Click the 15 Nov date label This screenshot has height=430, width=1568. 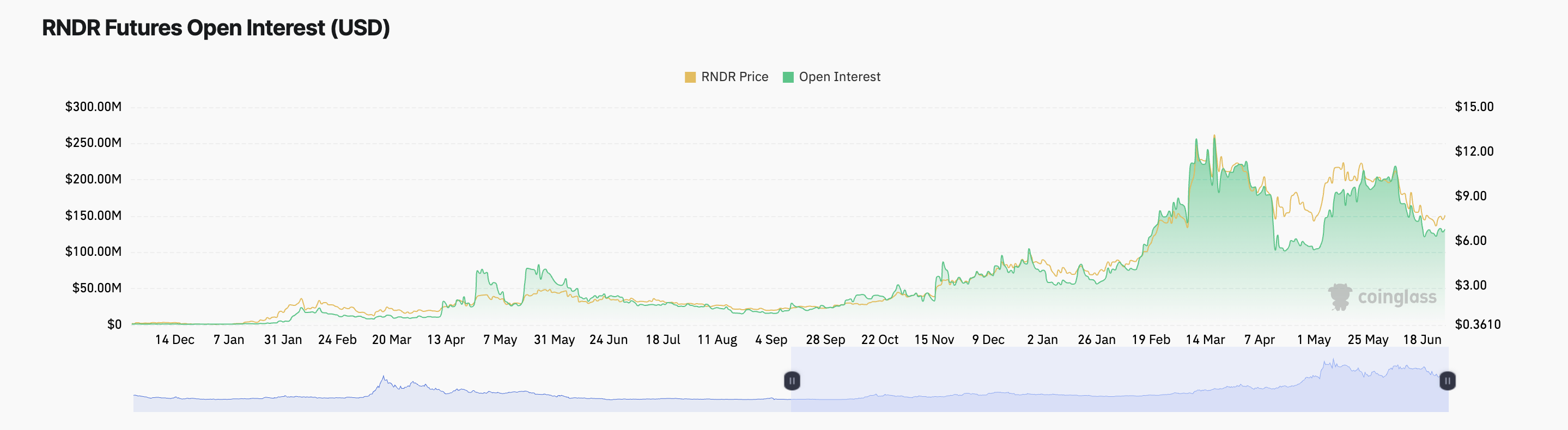coord(934,340)
